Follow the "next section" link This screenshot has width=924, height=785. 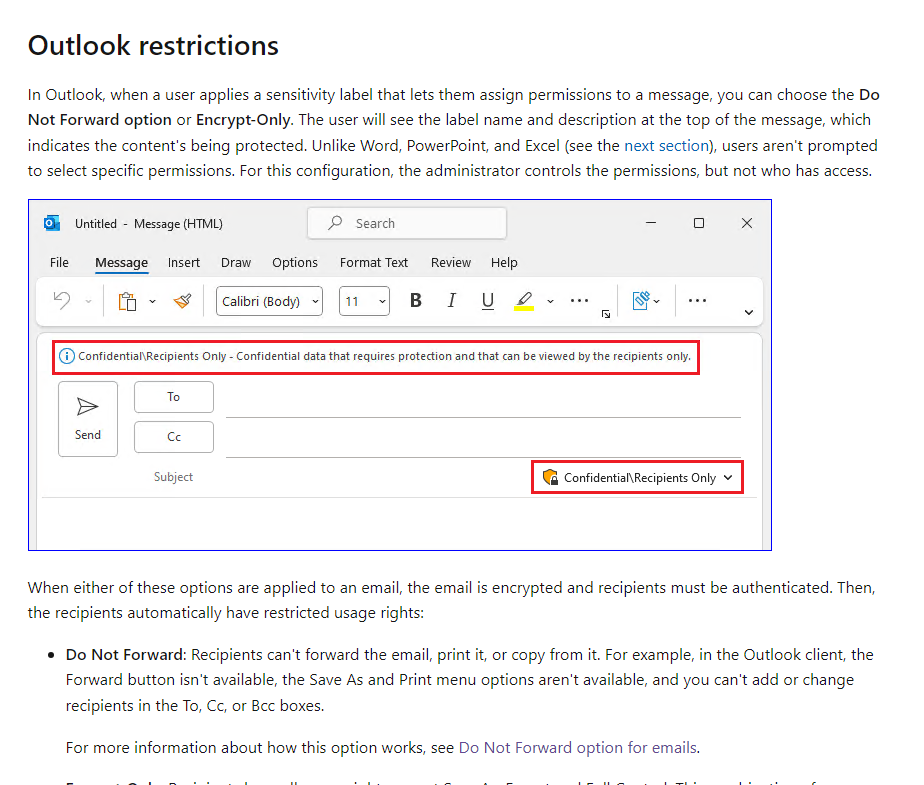[x=666, y=146]
